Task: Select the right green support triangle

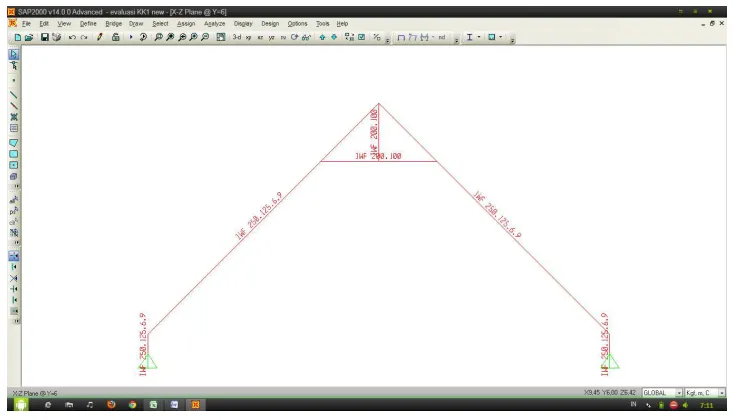Action: pyautogui.click(x=610, y=362)
